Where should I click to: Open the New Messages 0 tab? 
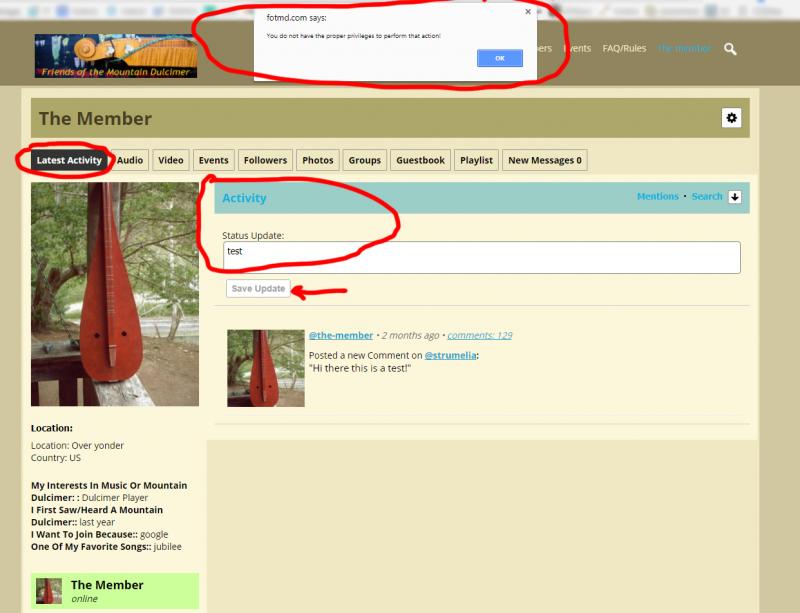coord(545,160)
